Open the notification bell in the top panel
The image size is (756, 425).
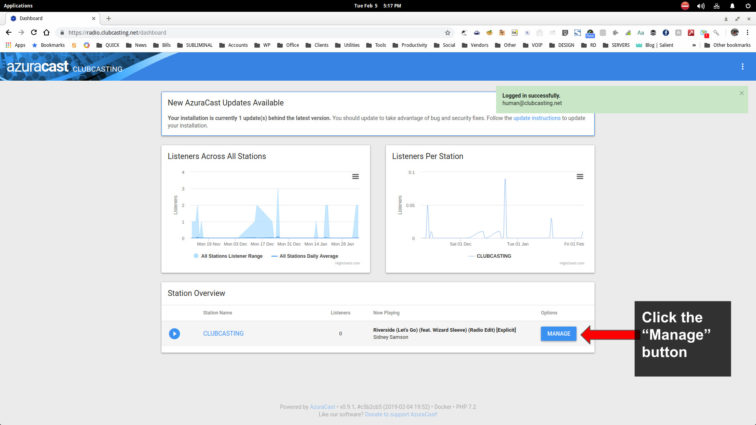coord(732,6)
